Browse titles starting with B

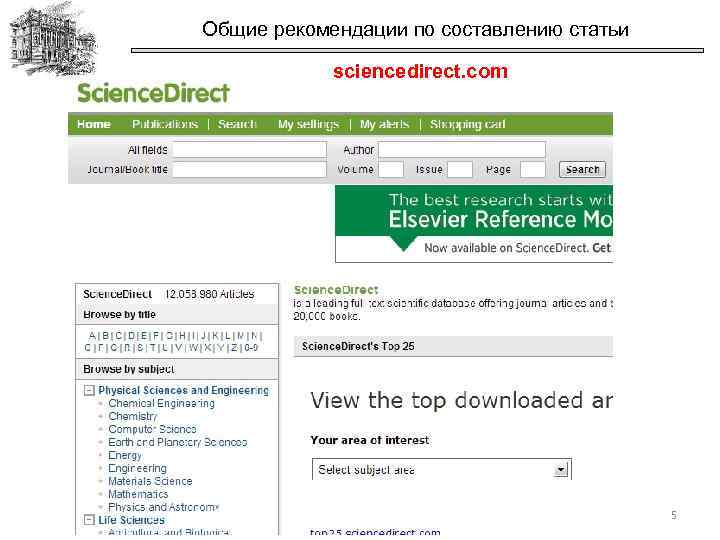point(106,336)
